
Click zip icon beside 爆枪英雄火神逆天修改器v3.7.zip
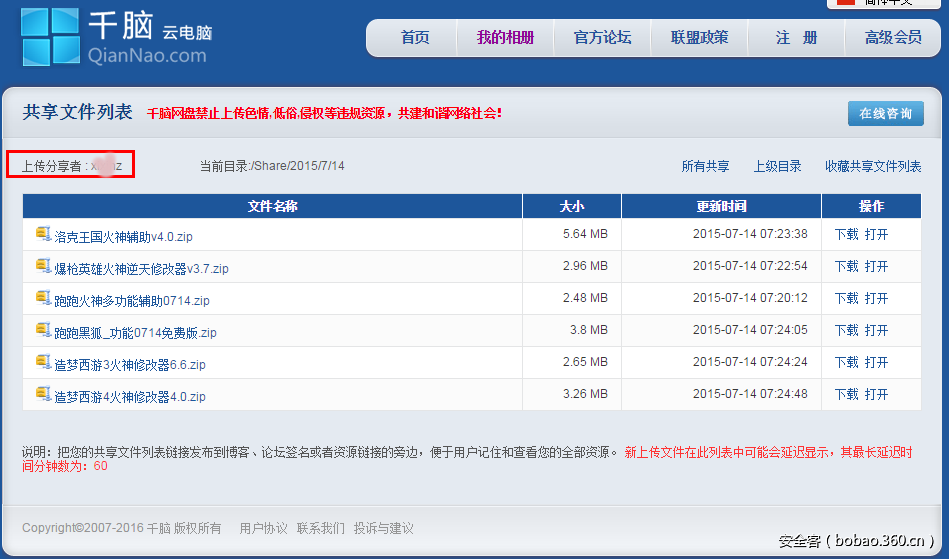pyautogui.click(x=43, y=266)
